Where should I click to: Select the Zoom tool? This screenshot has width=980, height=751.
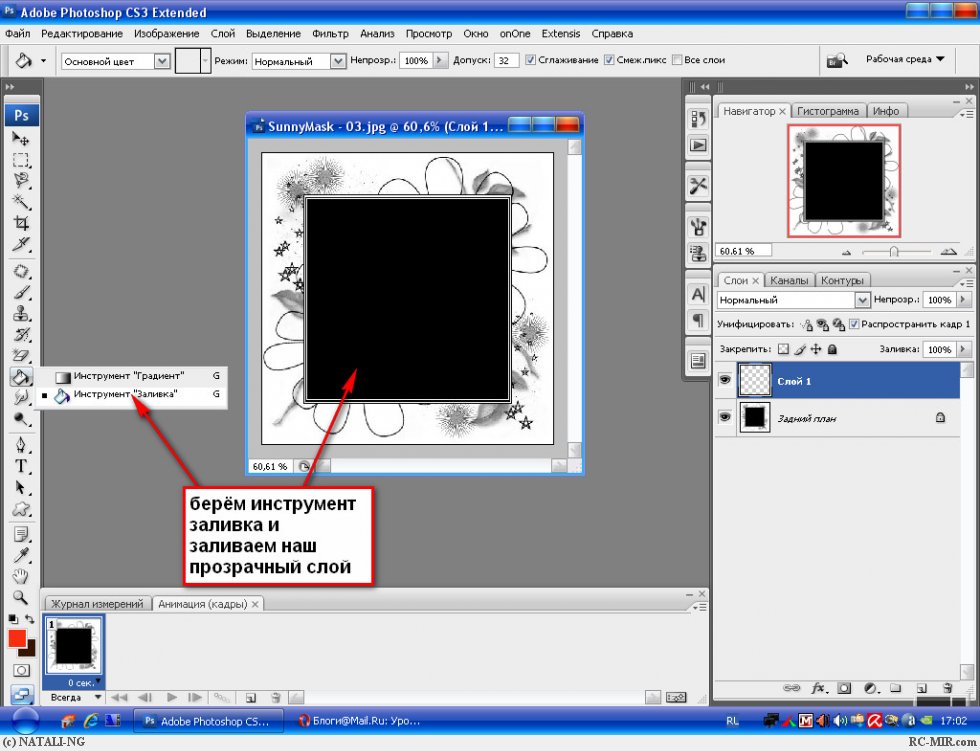tap(21, 597)
